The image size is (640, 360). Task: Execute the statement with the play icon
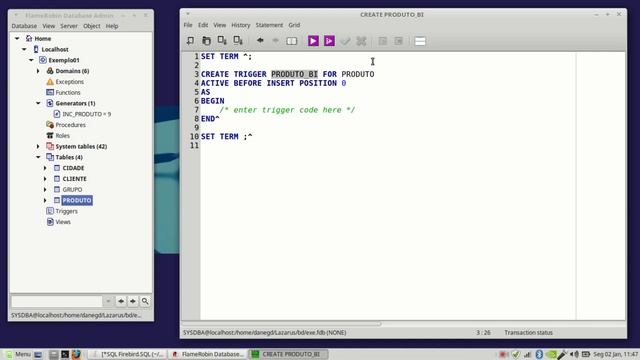(313, 41)
